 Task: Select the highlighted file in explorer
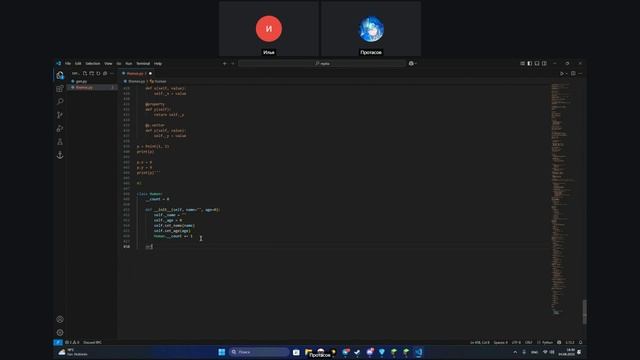coord(92,87)
